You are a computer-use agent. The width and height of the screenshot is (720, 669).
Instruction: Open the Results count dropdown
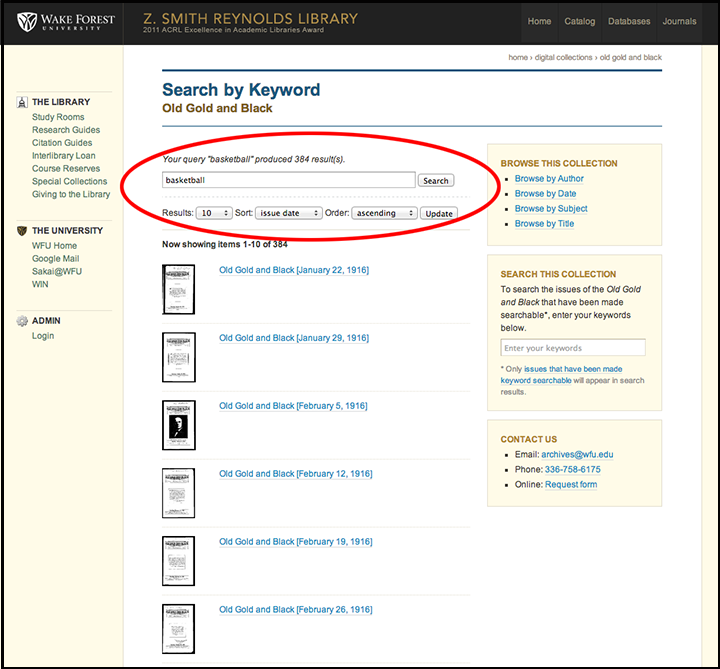(x=214, y=213)
